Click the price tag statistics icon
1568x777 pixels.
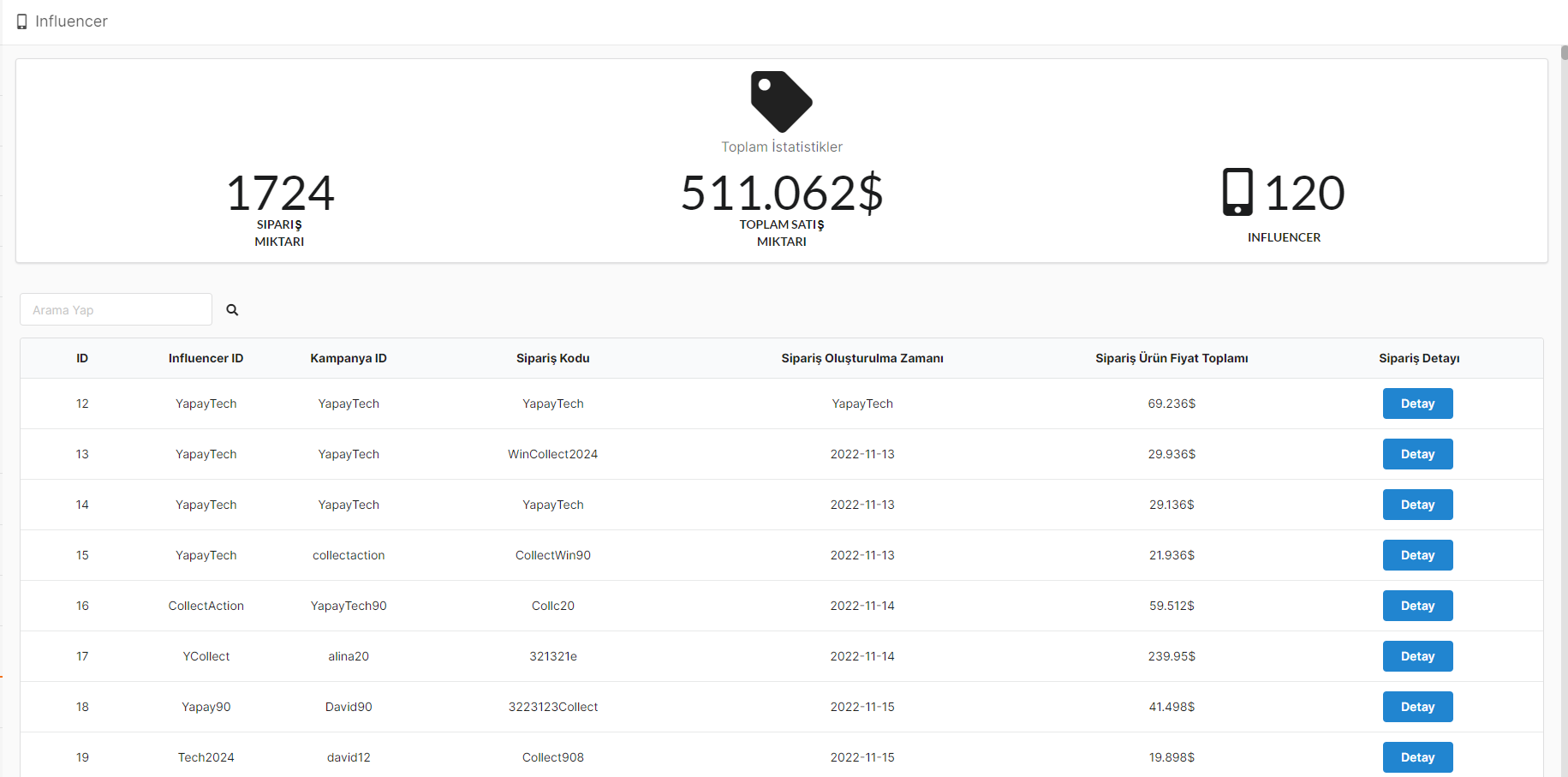pyautogui.click(x=781, y=101)
